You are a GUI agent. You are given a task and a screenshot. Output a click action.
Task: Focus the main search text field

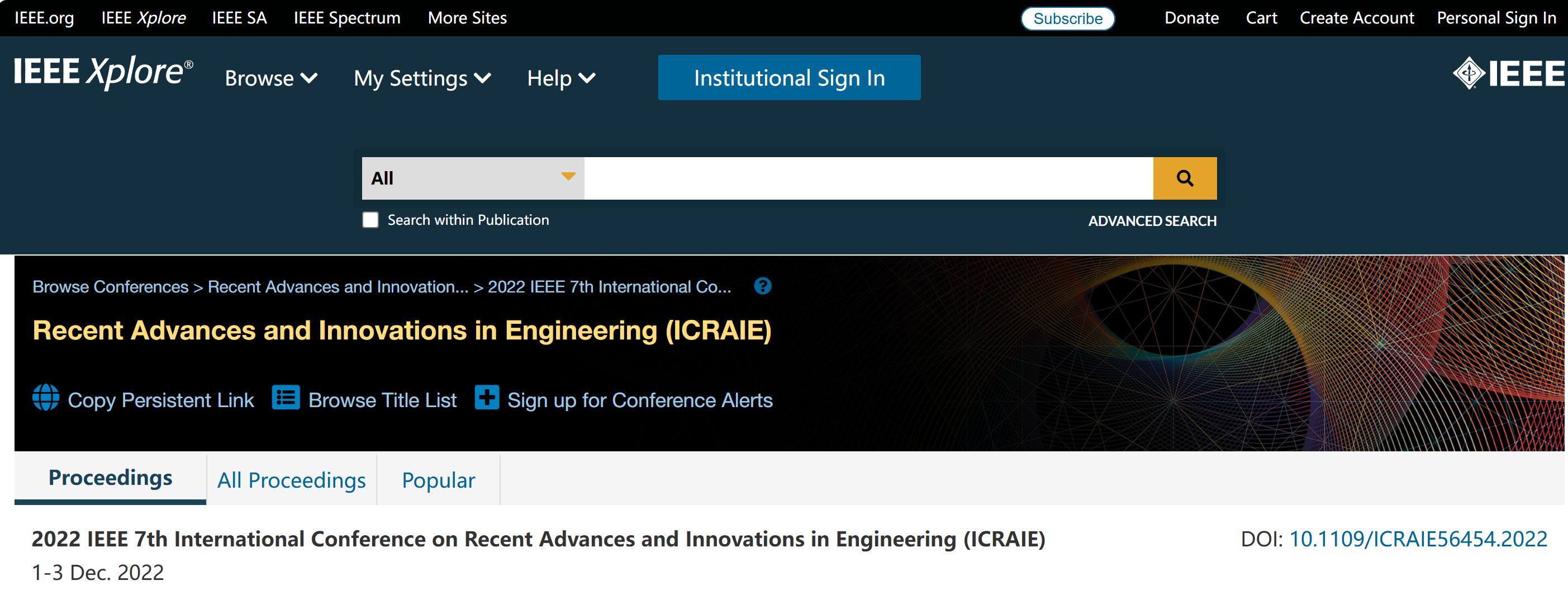click(x=868, y=178)
